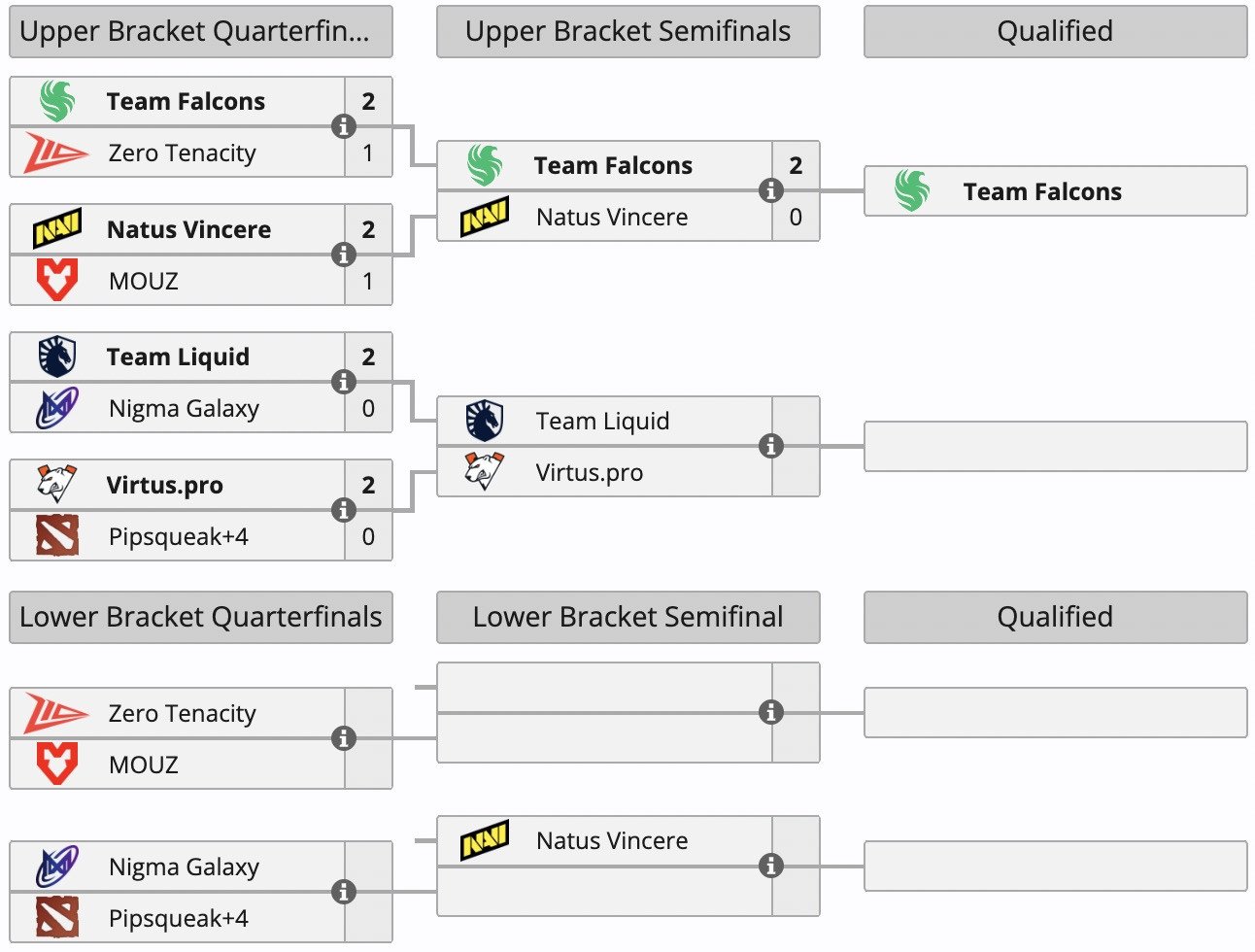Open info for empty lower bracket semifinal match
The height and width of the screenshot is (952, 1255).
click(x=770, y=712)
